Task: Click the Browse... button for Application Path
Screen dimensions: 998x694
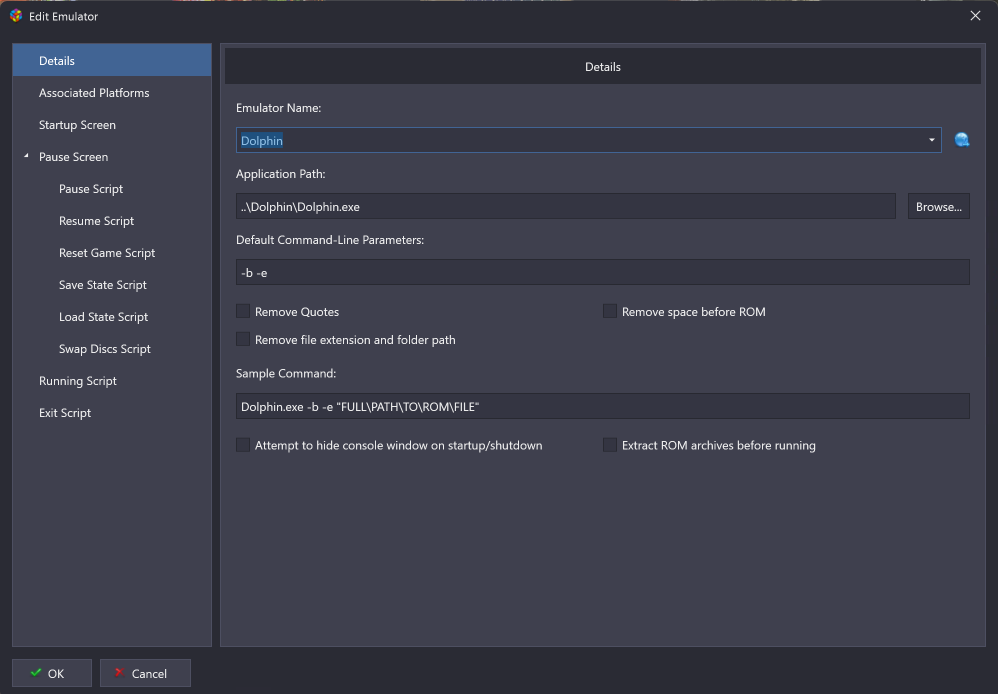Action: [x=939, y=206]
